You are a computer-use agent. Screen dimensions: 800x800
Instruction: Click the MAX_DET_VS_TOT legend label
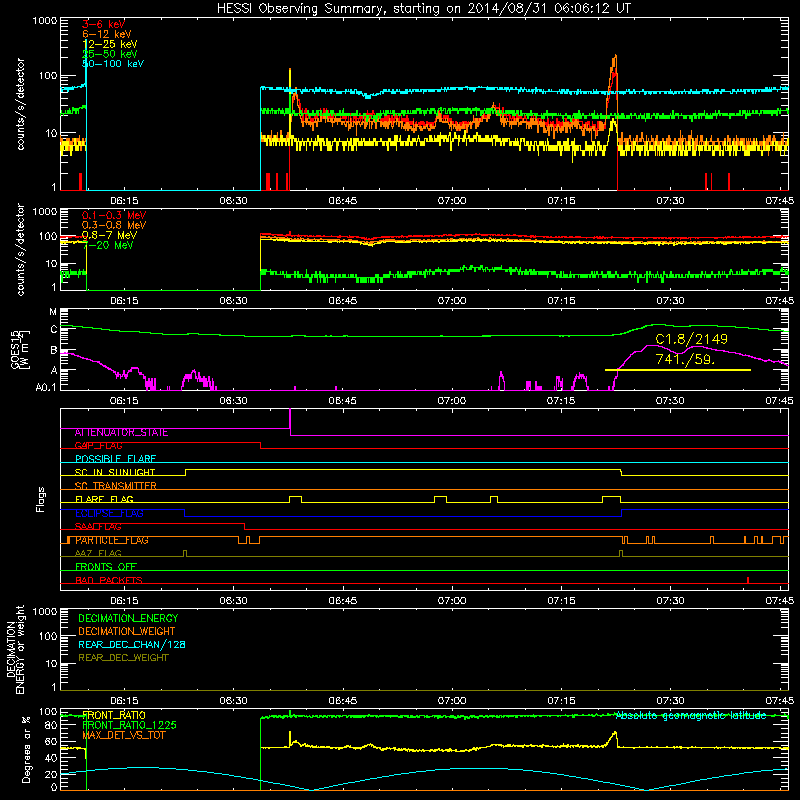[x=123, y=735]
